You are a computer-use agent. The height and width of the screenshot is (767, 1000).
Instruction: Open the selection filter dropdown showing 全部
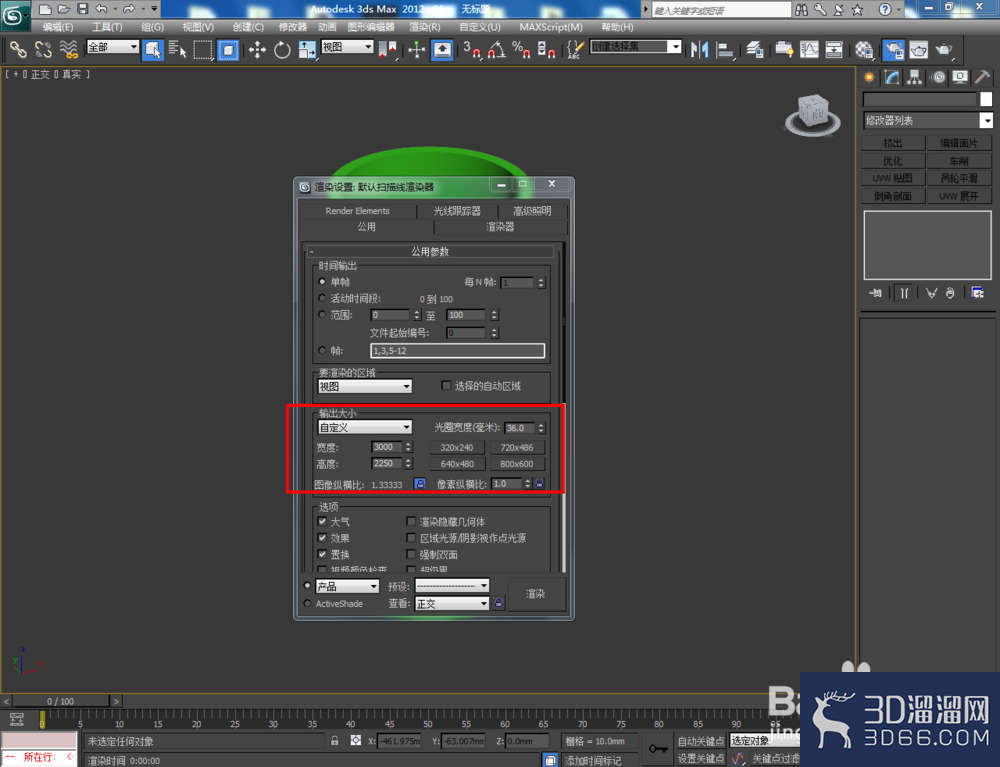click(112, 47)
